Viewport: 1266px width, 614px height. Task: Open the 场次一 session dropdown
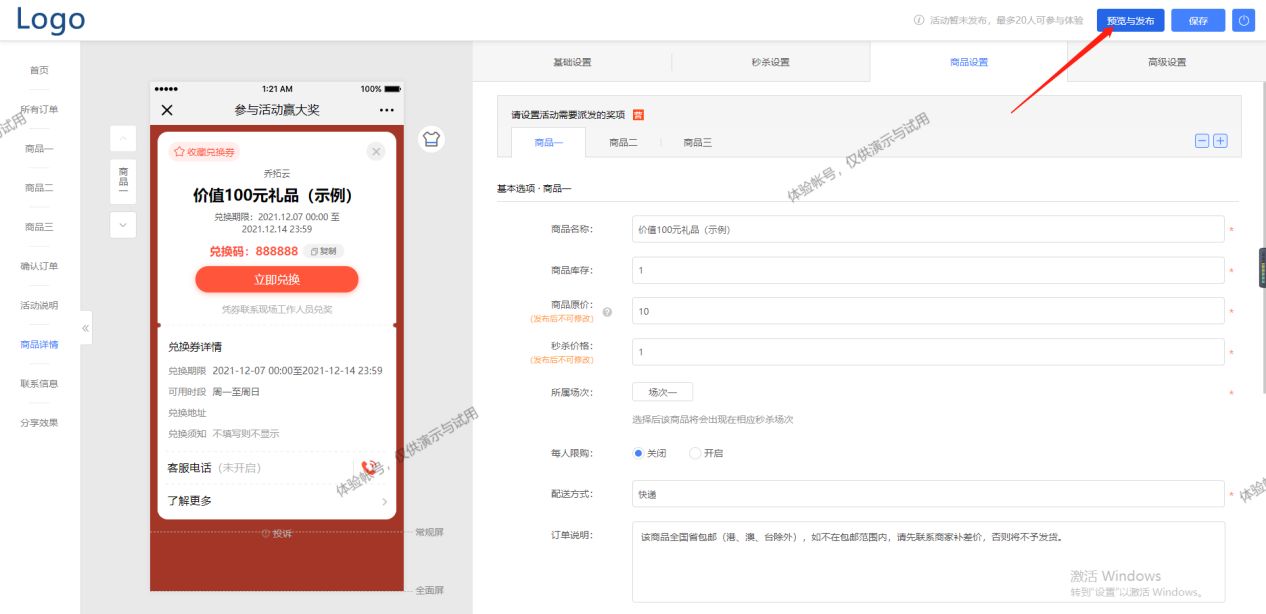[x=660, y=391]
